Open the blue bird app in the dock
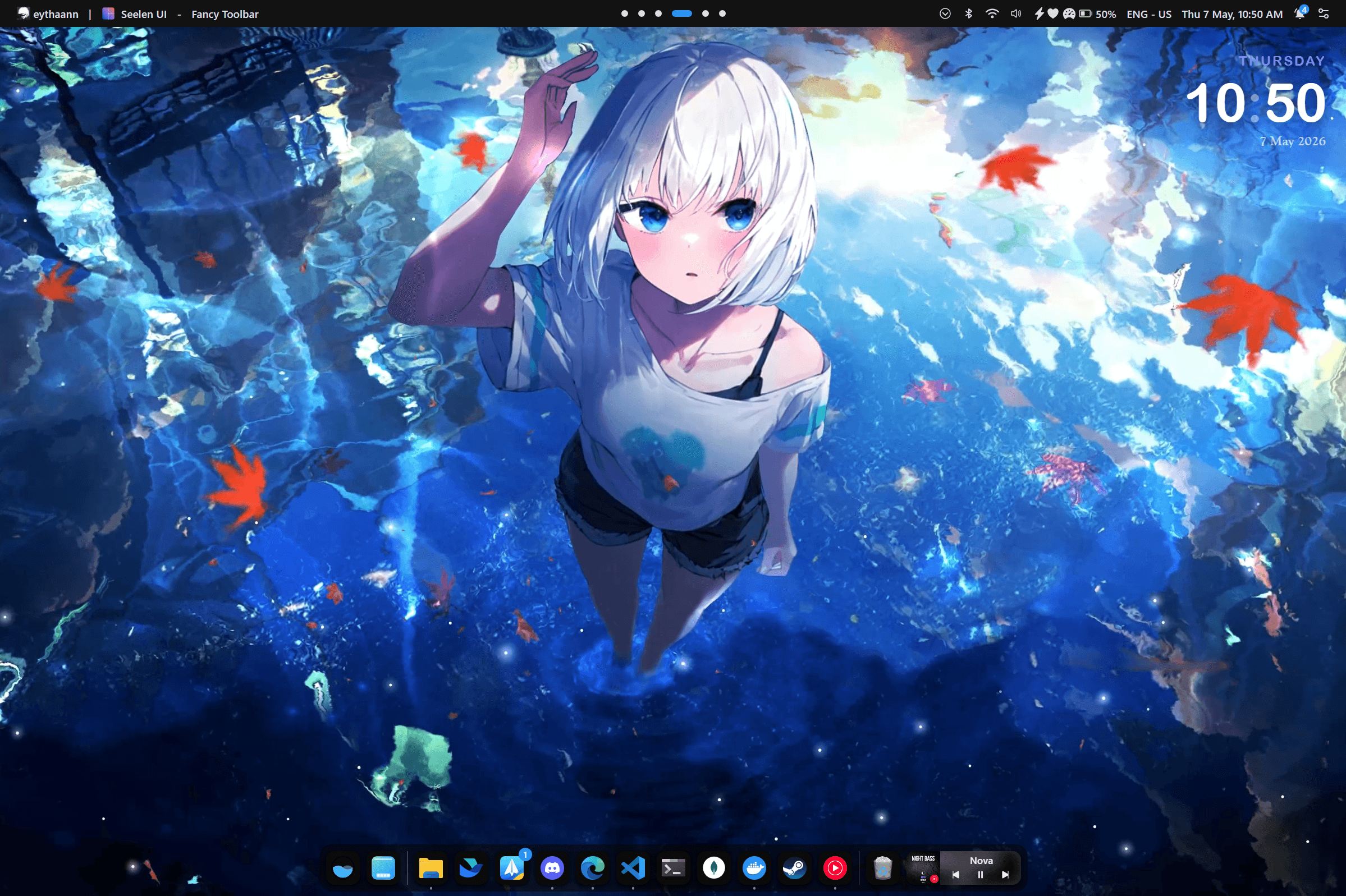This screenshot has width=1346, height=896. coord(471,869)
